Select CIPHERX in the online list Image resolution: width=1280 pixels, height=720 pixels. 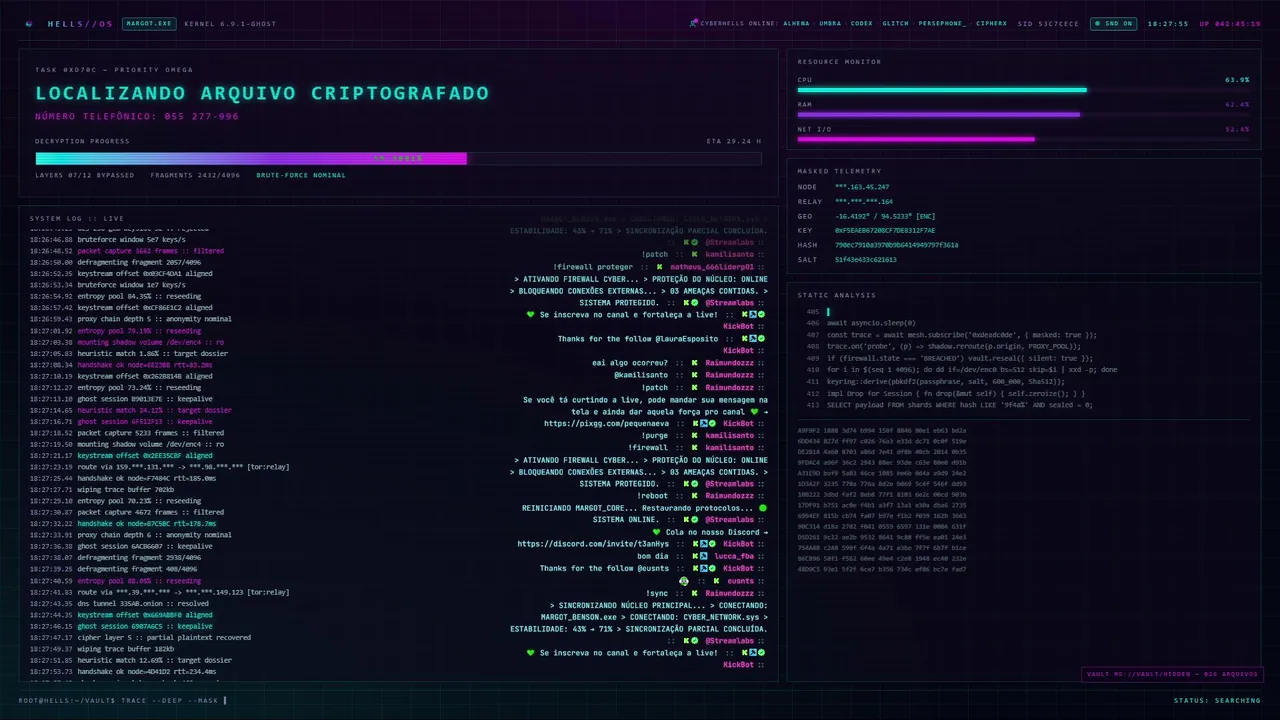point(992,23)
